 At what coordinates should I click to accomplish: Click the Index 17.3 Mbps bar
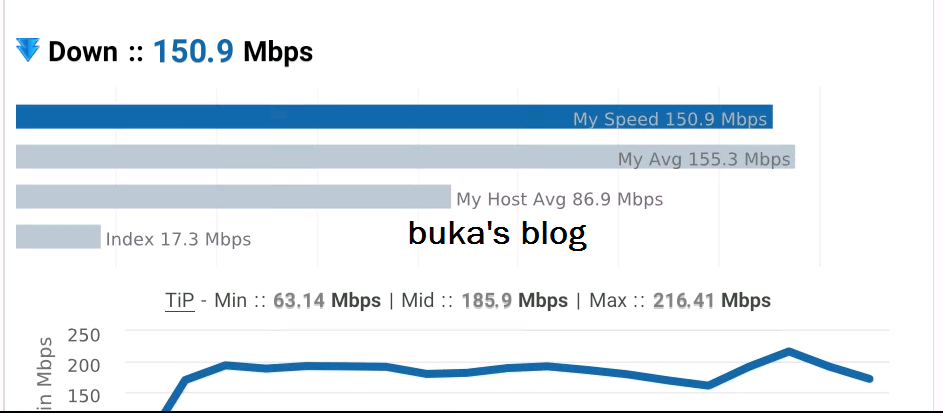[x=58, y=236]
